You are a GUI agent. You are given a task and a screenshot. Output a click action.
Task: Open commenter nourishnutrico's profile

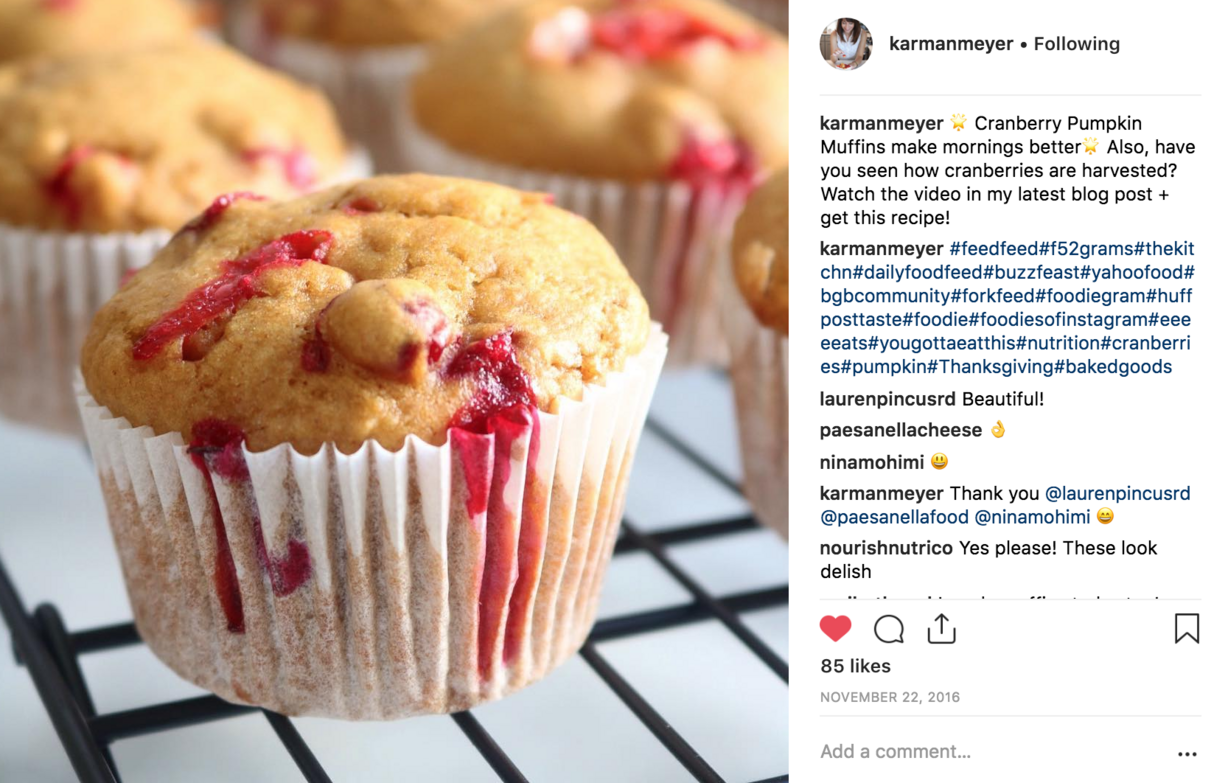pos(887,548)
